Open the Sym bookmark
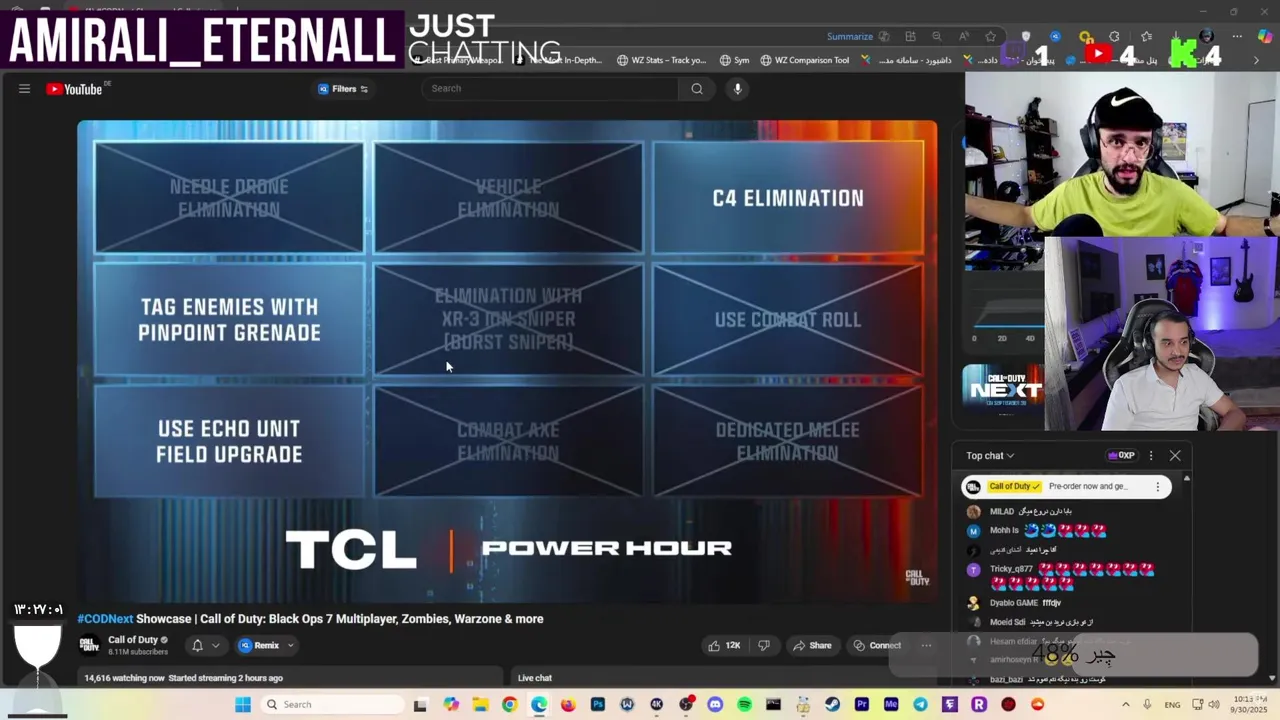1280x720 pixels. 734,60
